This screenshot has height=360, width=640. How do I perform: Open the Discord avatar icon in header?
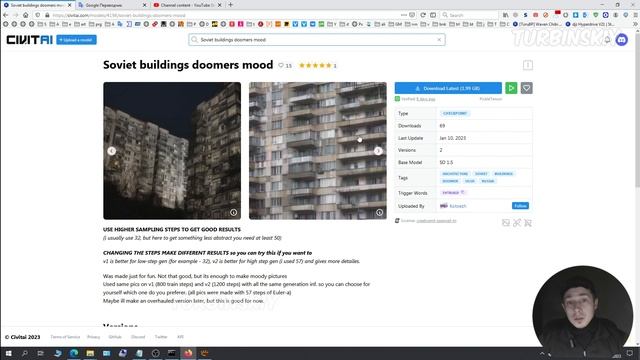(622, 40)
